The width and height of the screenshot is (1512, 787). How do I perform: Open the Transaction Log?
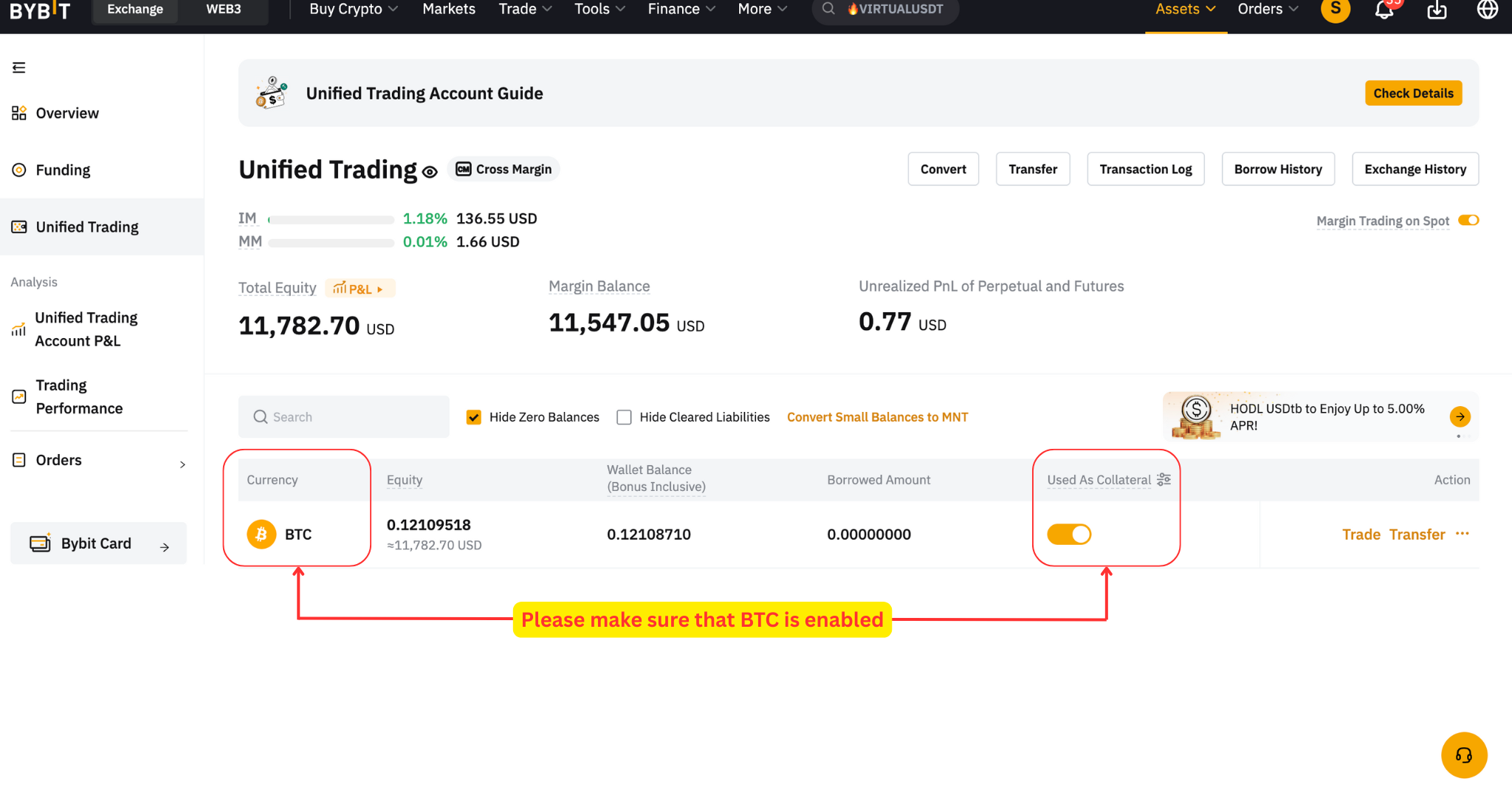click(1146, 169)
